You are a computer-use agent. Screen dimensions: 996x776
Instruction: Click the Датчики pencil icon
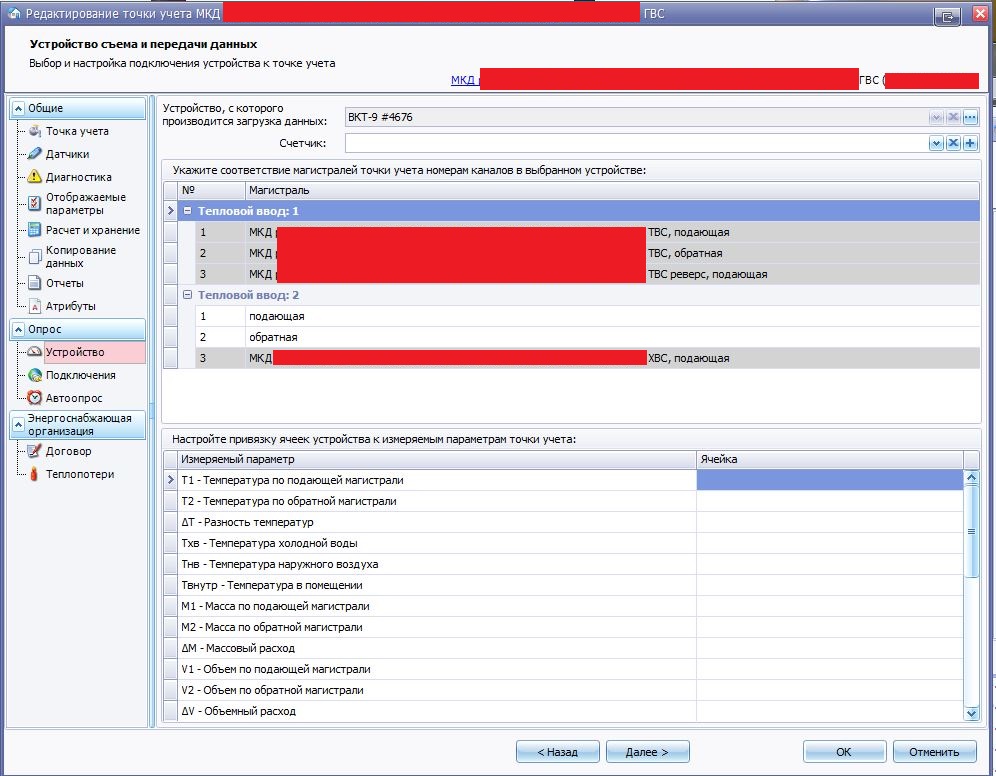(x=35, y=154)
